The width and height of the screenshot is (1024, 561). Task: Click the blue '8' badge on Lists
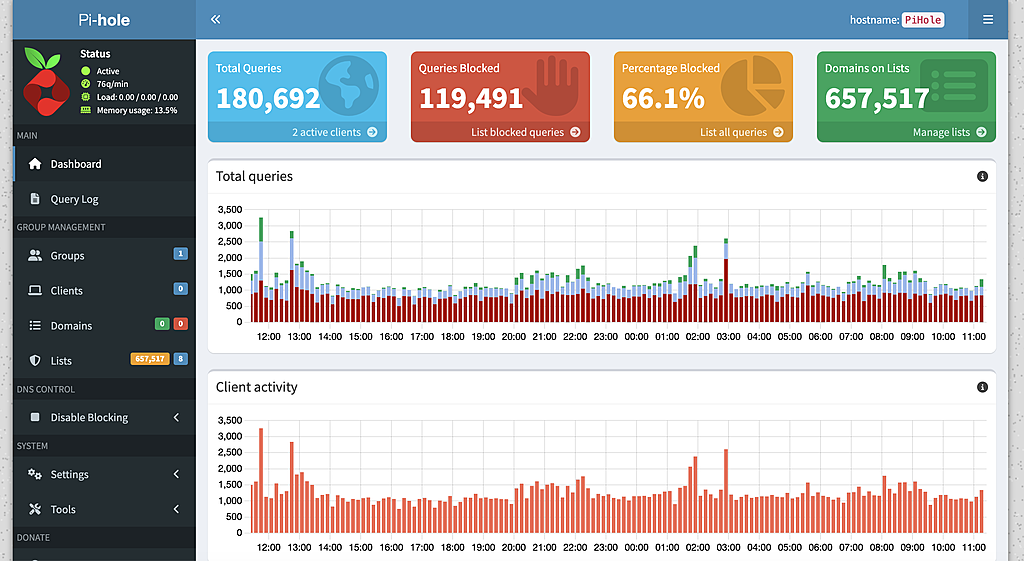pyautogui.click(x=181, y=359)
